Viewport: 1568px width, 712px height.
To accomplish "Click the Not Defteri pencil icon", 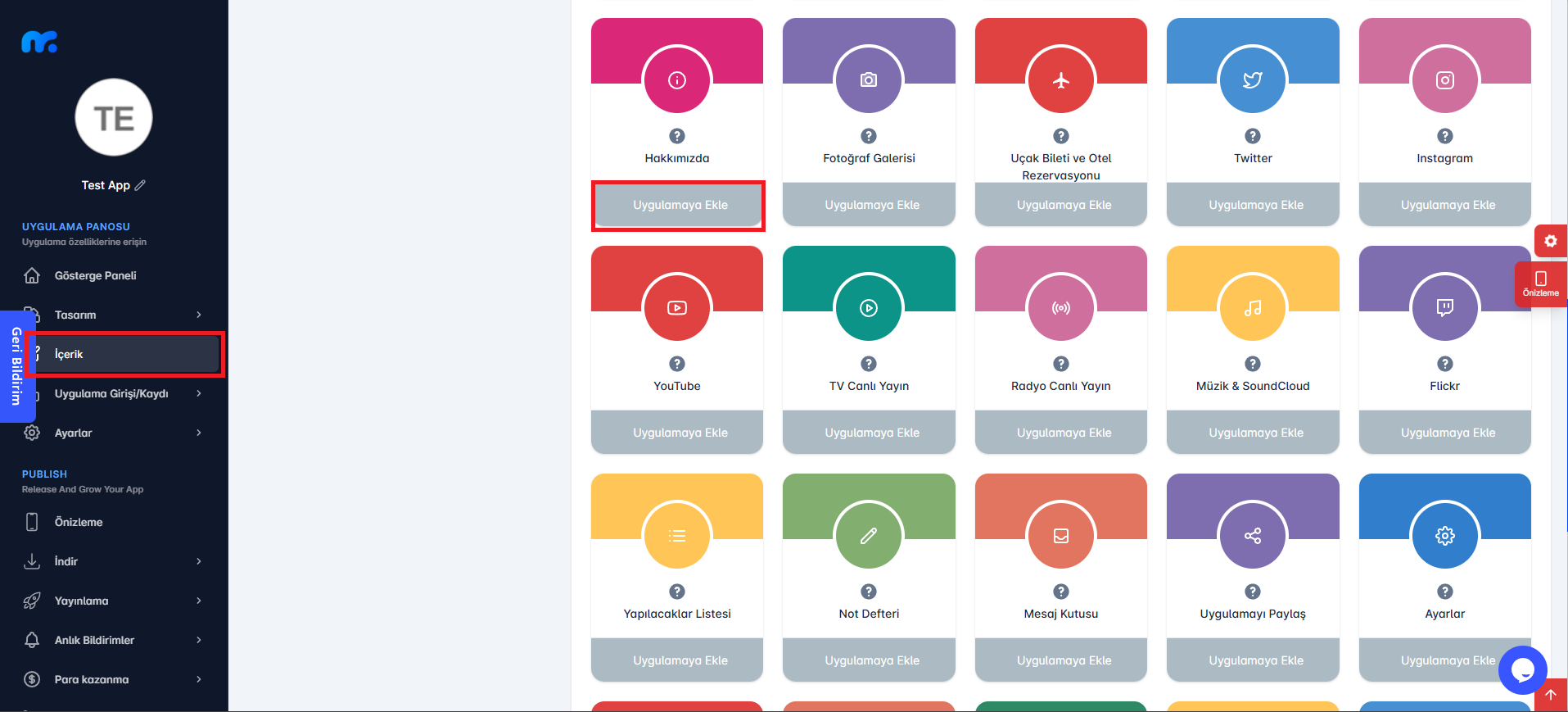I will coord(869,536).
